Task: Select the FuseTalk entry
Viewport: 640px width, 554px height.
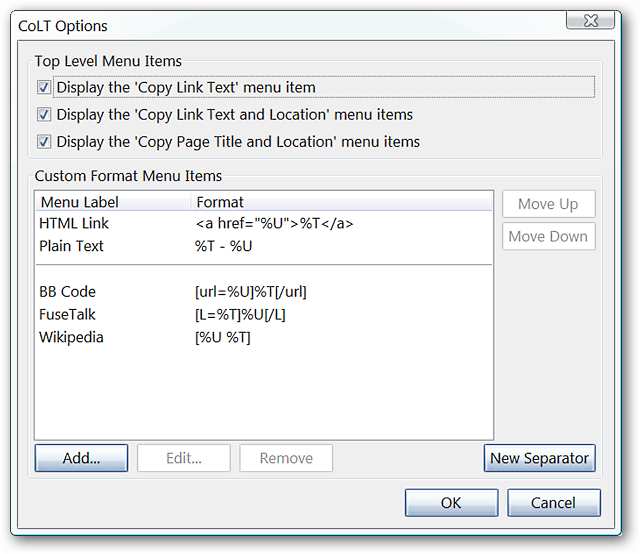Action: pos(264,315)
